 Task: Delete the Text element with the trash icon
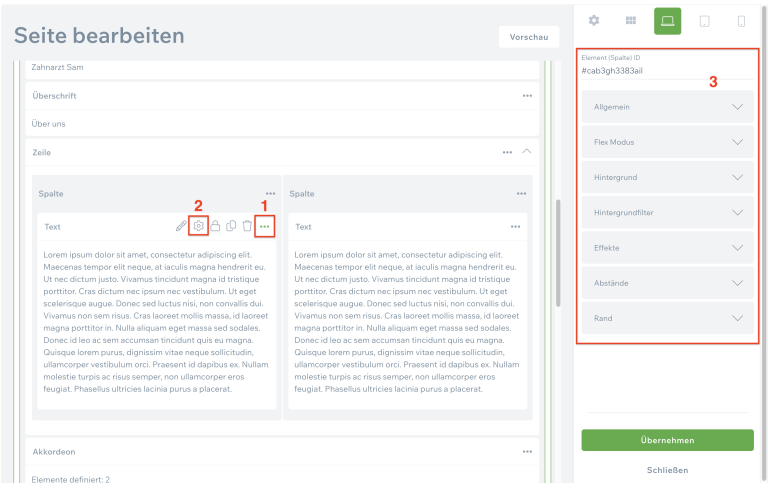(247, 227)
